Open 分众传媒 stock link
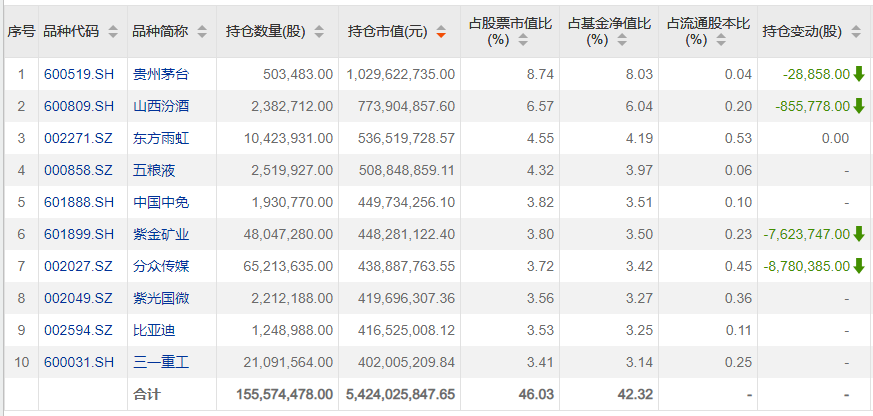 (x=161, y=266)
